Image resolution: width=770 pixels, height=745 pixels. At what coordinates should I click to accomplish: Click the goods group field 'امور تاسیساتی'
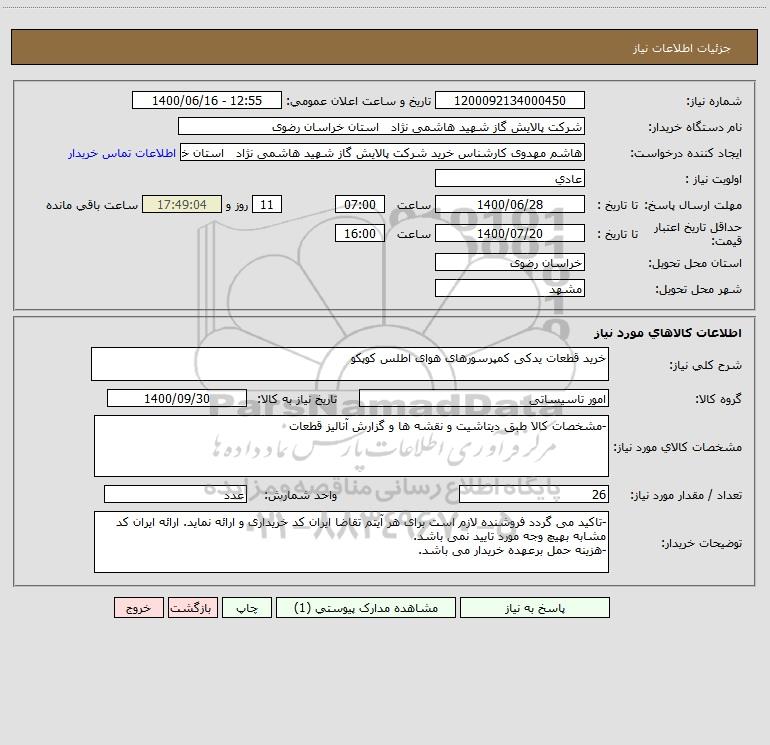click(x=484, y=398)
